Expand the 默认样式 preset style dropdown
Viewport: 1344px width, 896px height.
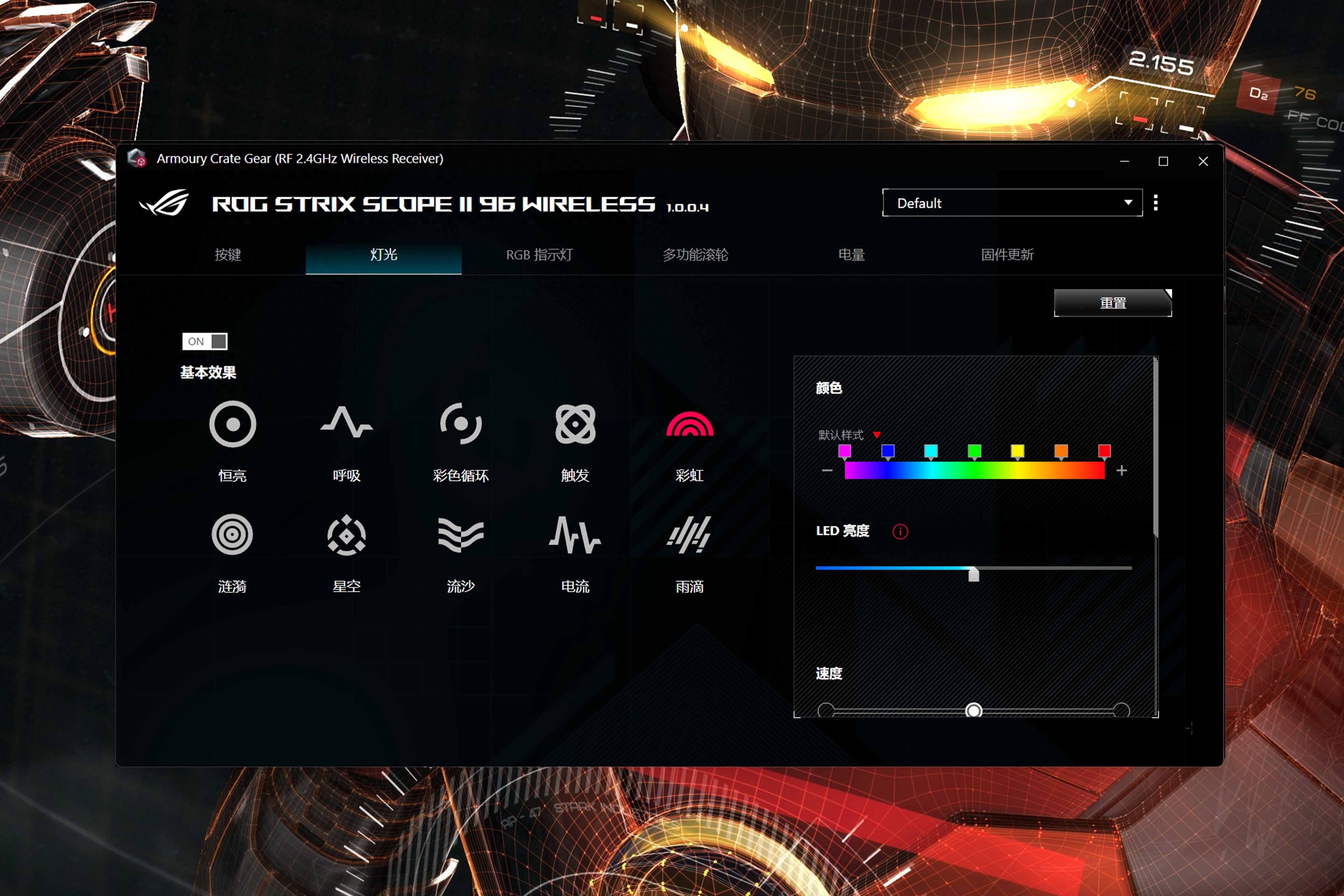click(x=877, y=435)
